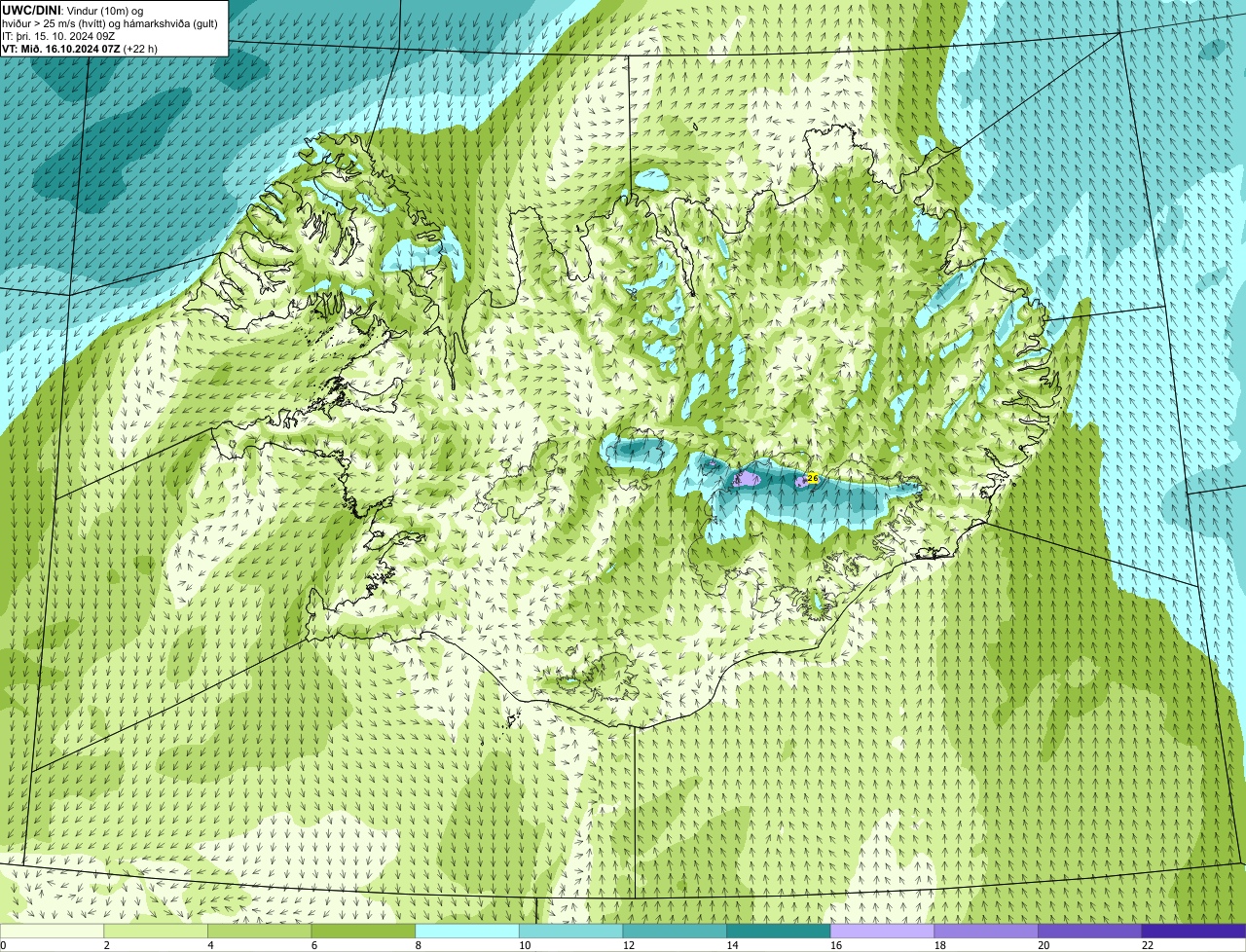The image size is (1246, 952).
Task: Pick the violet 20–22 m/s scale swatch
Action: (x=1090, y=931)
